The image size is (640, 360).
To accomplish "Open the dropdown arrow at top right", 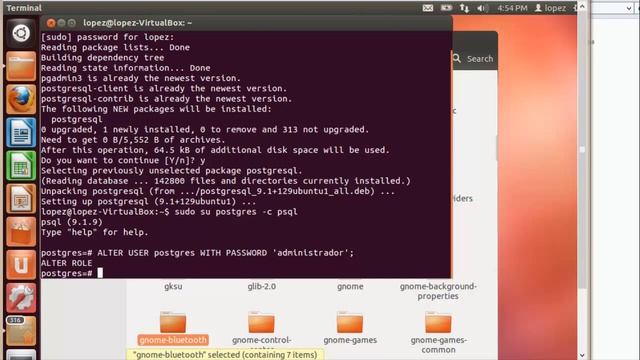I will coord(629,8).
